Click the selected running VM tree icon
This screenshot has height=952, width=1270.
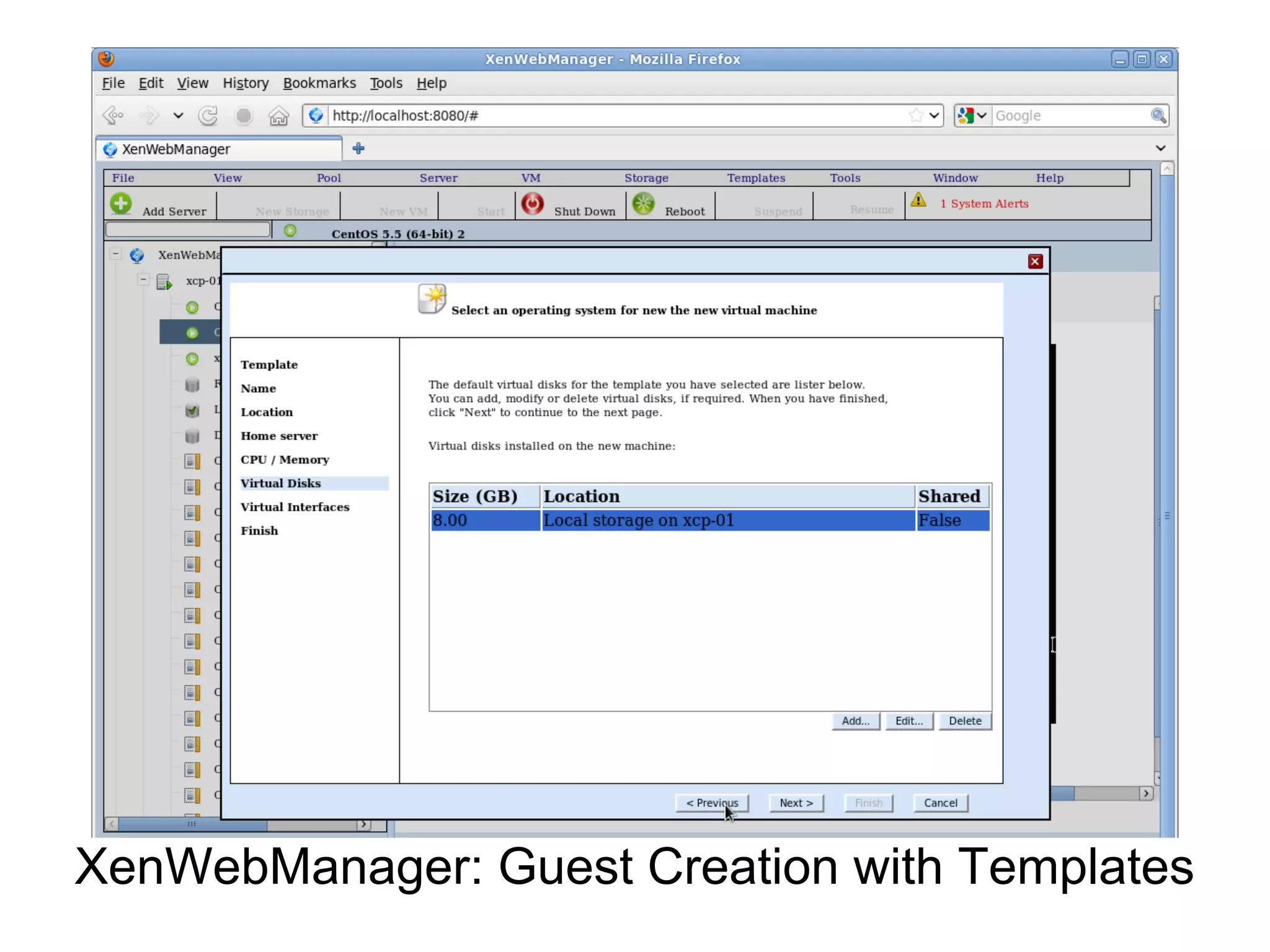click(192, 333)
